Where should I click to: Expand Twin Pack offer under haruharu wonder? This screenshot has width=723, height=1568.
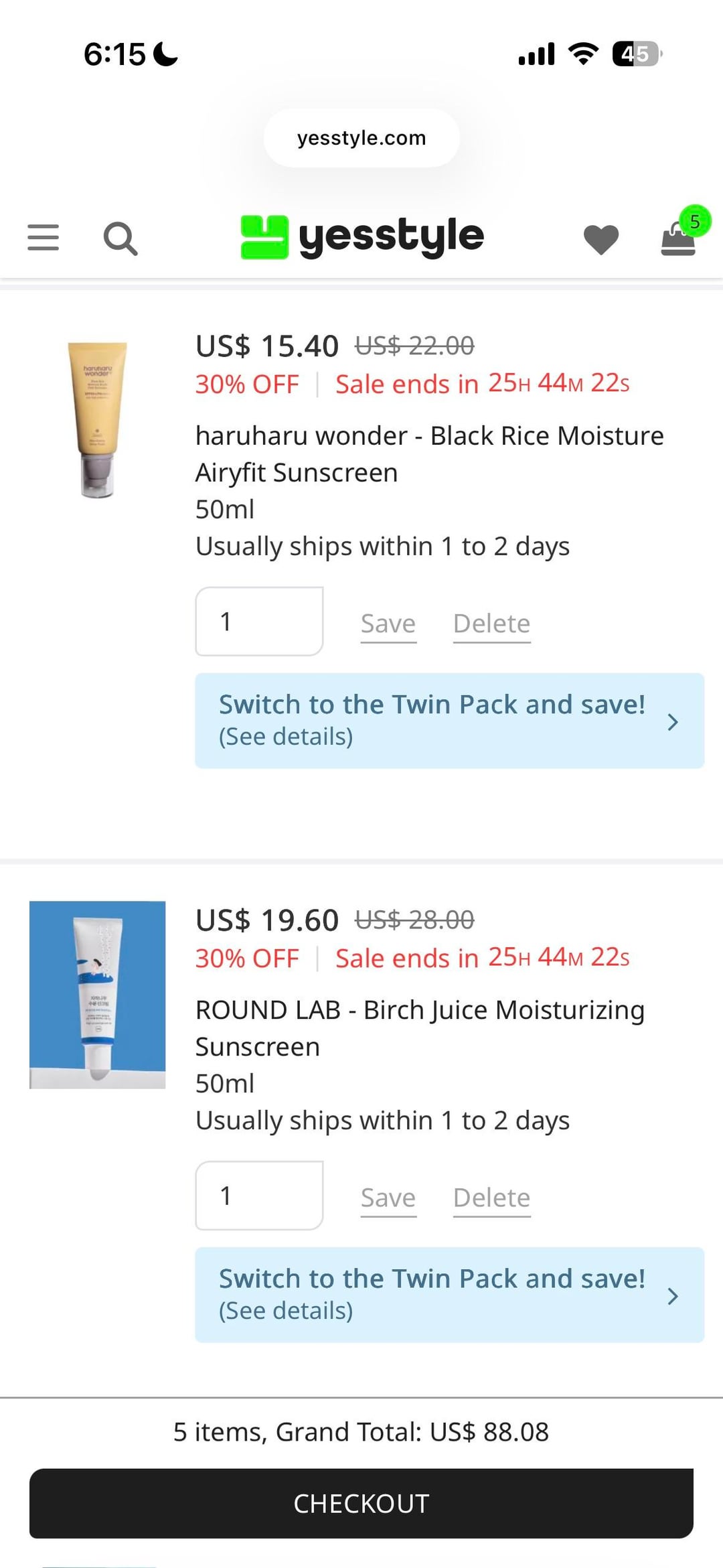pyautogui.click(x=449, y=721)
